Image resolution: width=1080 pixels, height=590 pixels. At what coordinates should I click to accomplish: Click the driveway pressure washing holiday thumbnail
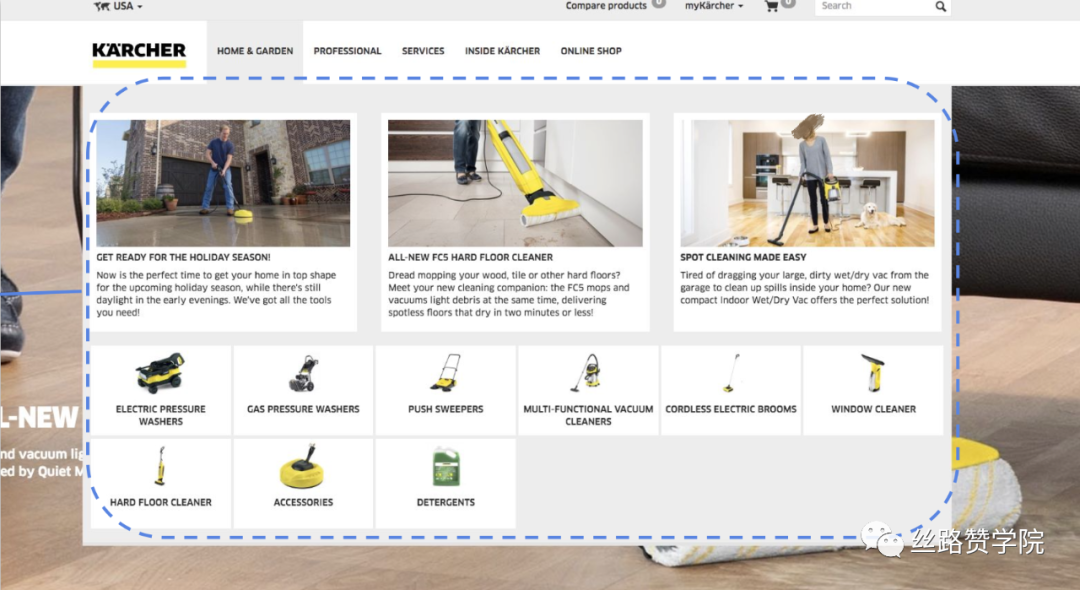pos(223,183)
